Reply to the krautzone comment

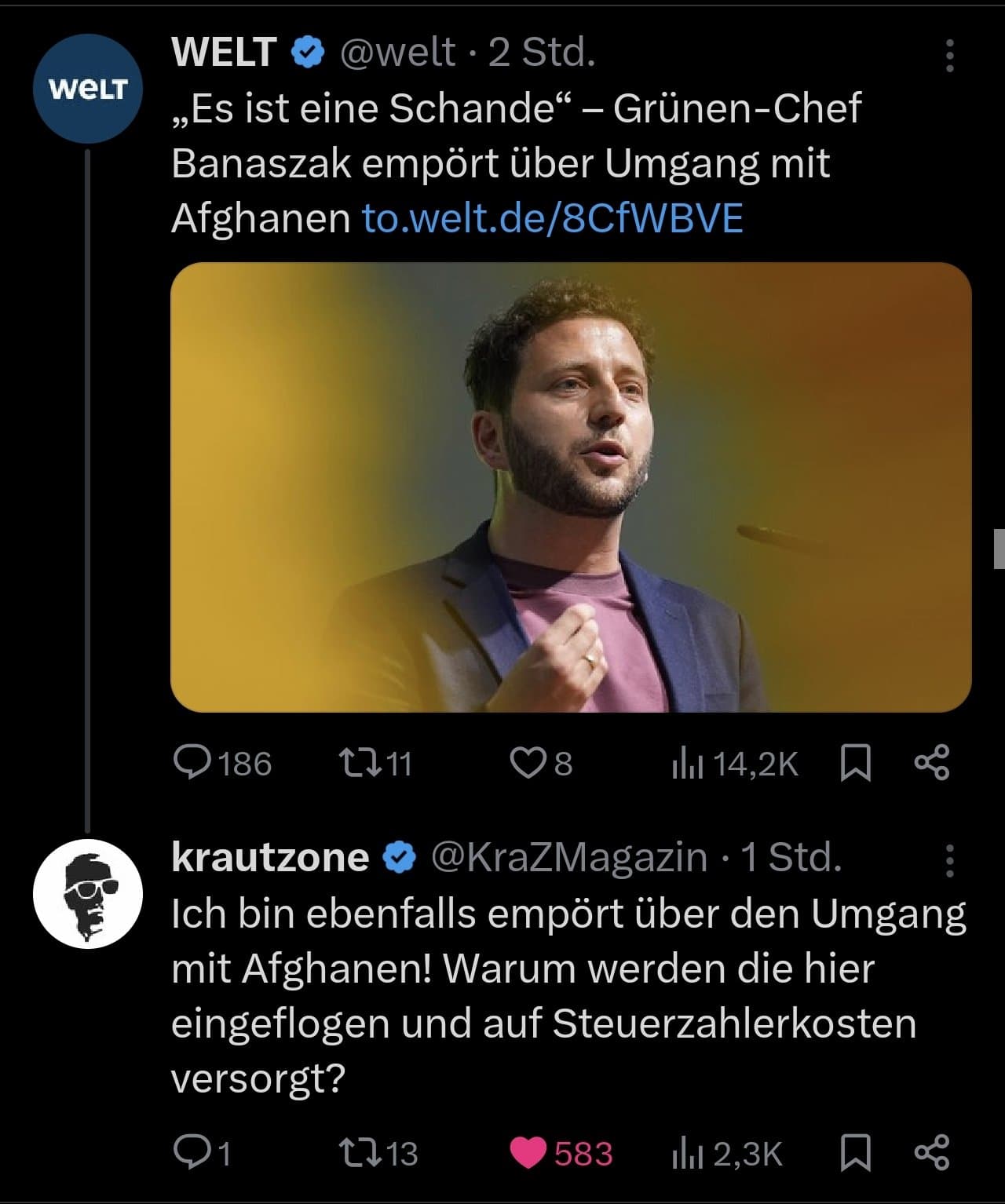tap(191, 1153)
